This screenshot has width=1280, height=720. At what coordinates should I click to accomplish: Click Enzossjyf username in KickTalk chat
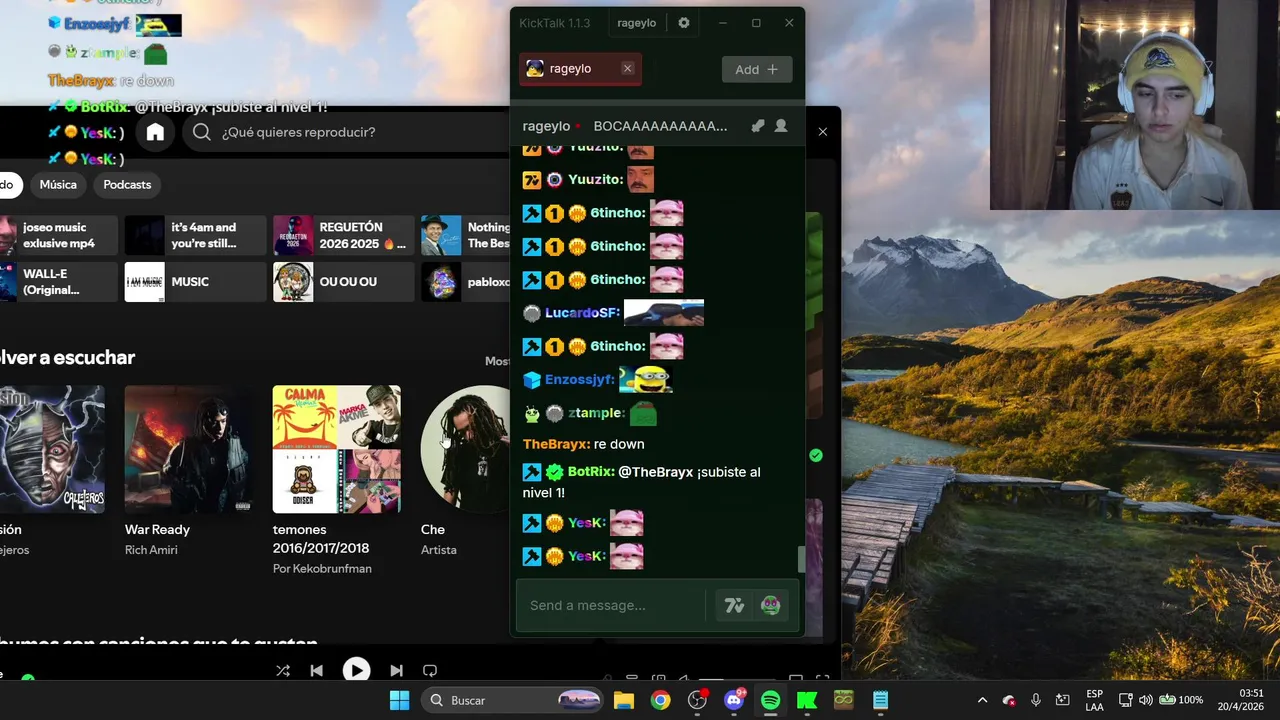(x=579, y=380)
